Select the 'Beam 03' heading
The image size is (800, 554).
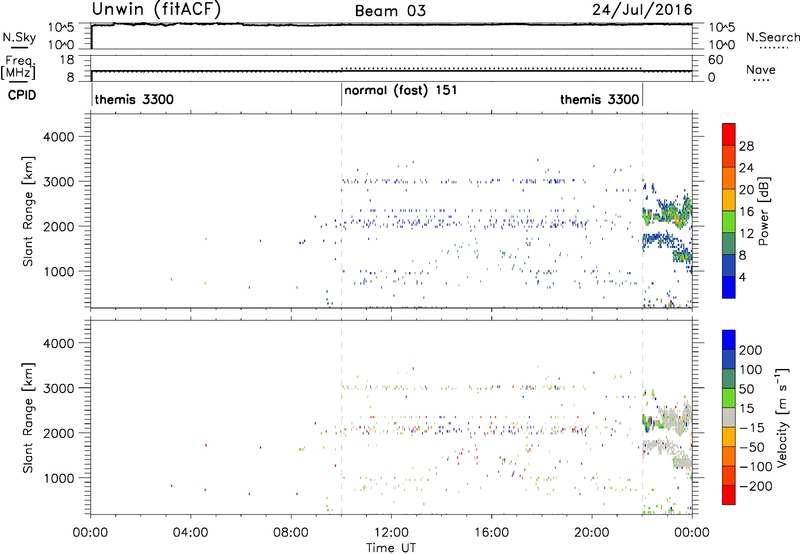point(390,11)
